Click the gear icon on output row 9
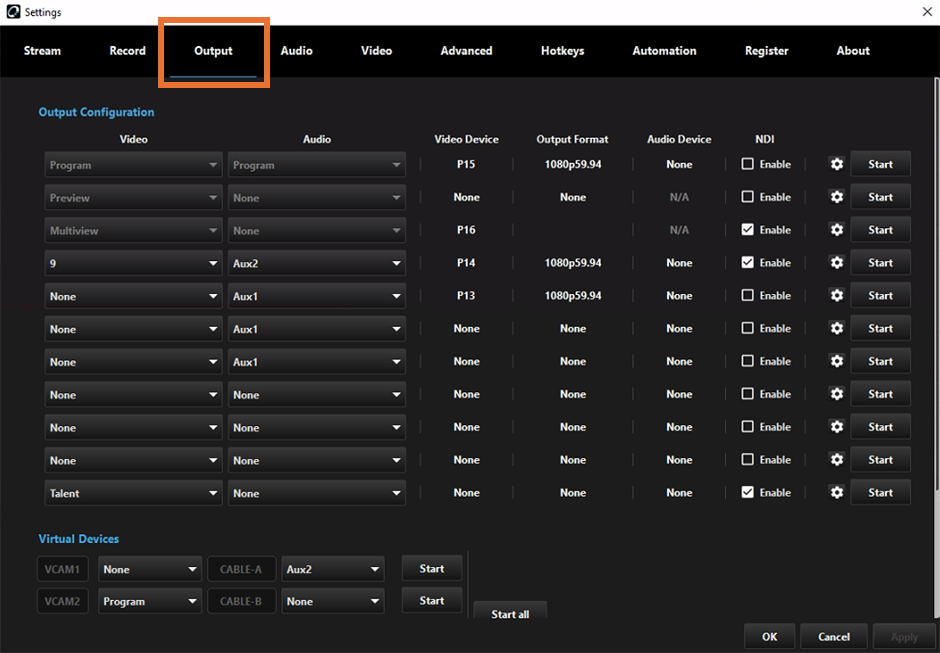Viewport: 940px width, 653px height. coord(836,262)
